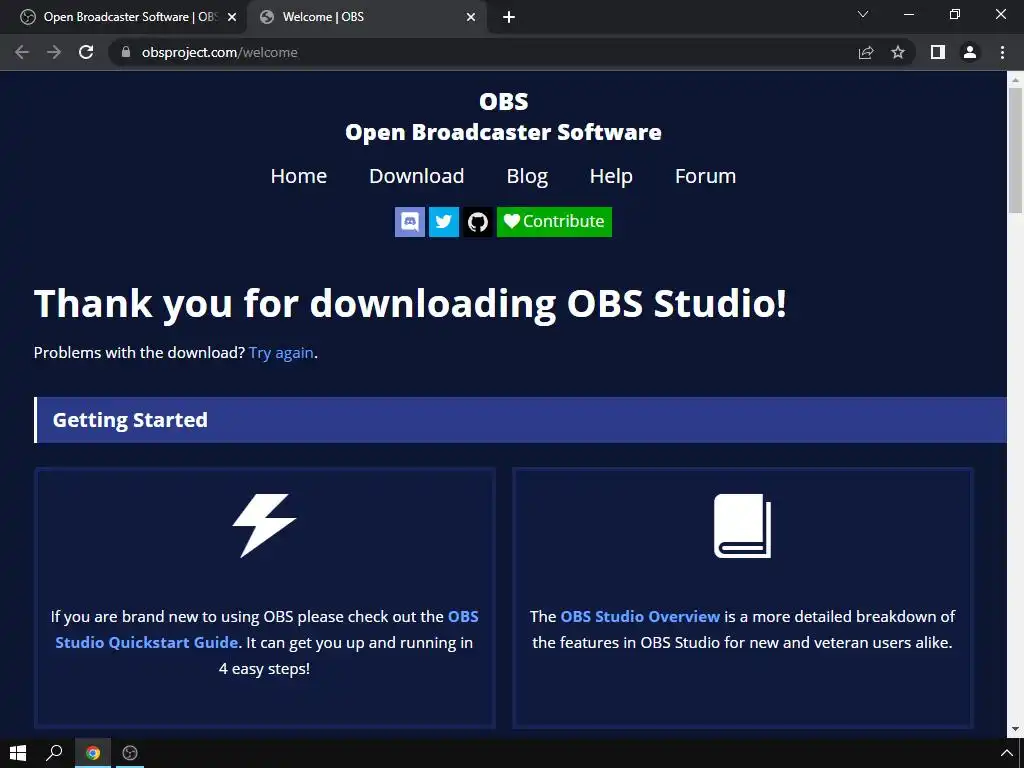This screenshot has height=768, width=1024.
Task: Go forward to the next page
Action: (x=54, y=52)
